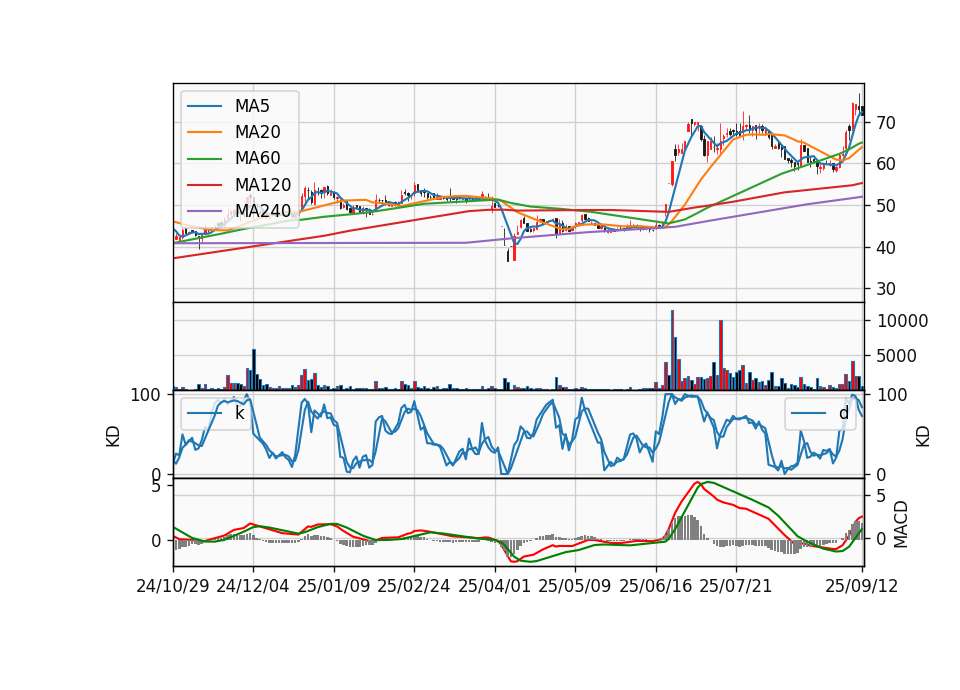960x690 pixels.
Task: Click the 25/02/24 date axis label
Action: coord(413,586)
